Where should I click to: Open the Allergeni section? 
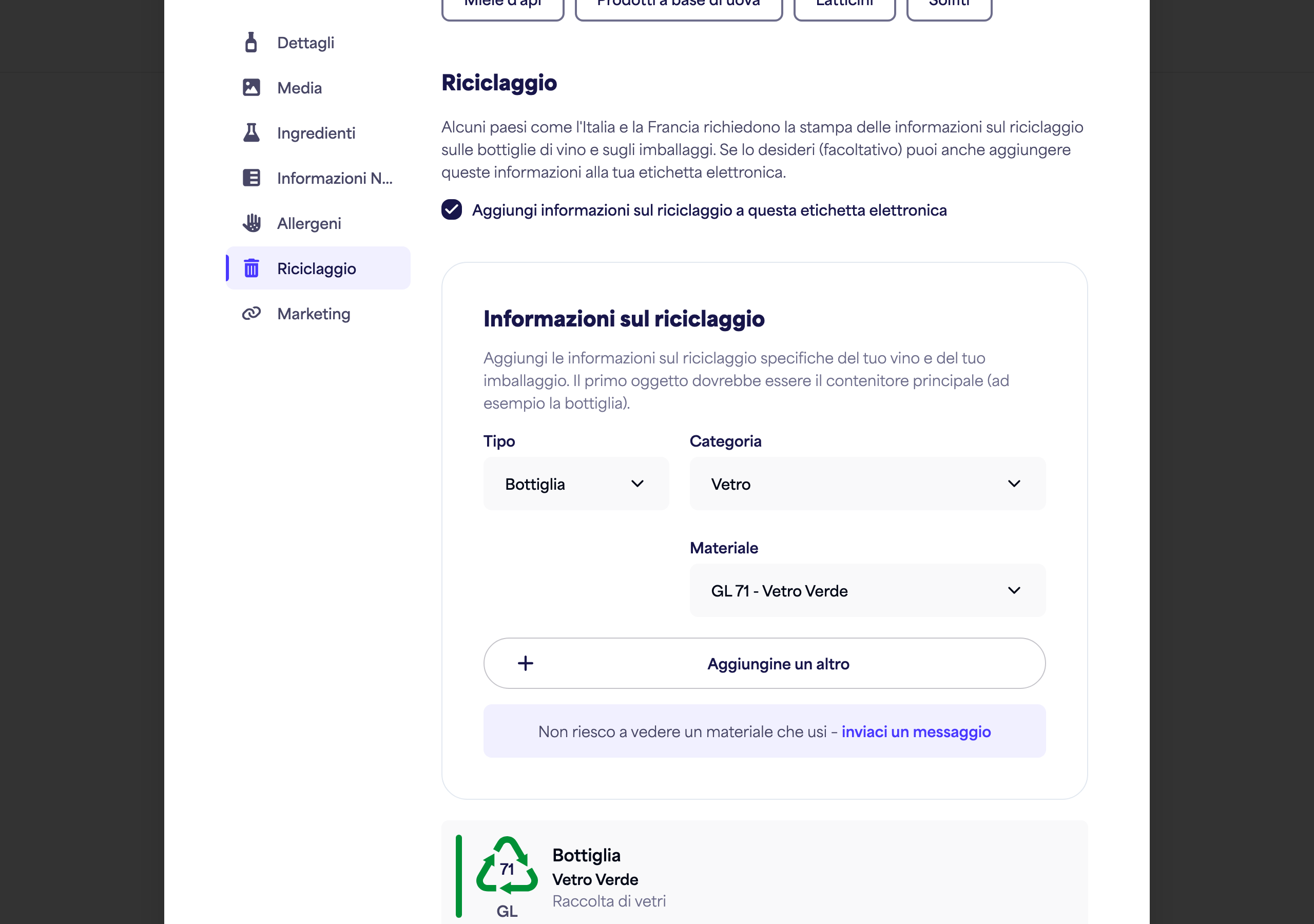(318, 223)
